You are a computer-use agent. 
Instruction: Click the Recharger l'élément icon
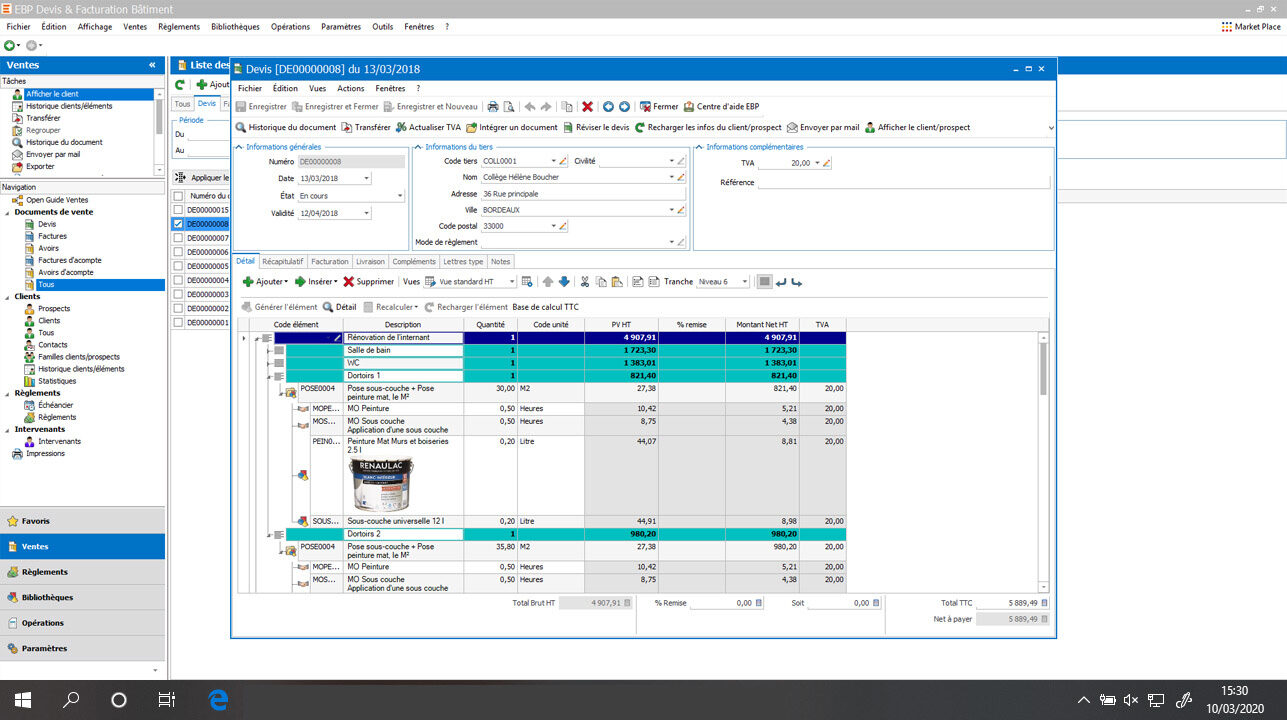pyautogui.click(x=430, y=305)
